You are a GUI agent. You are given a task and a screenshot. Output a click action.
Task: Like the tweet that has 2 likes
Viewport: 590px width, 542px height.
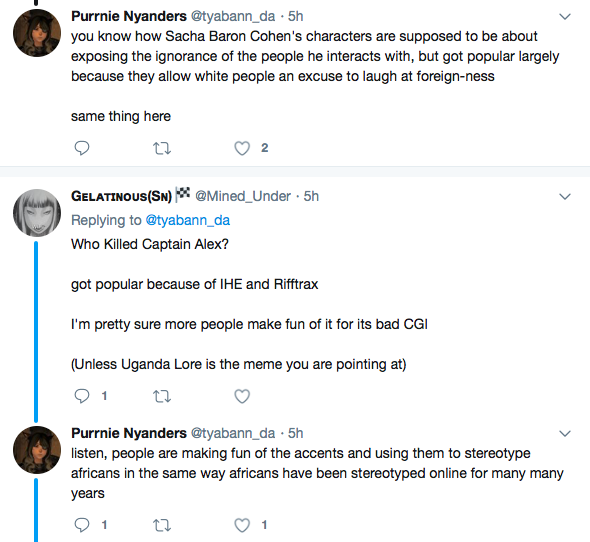pyautogui.click(x=242, y=148)
